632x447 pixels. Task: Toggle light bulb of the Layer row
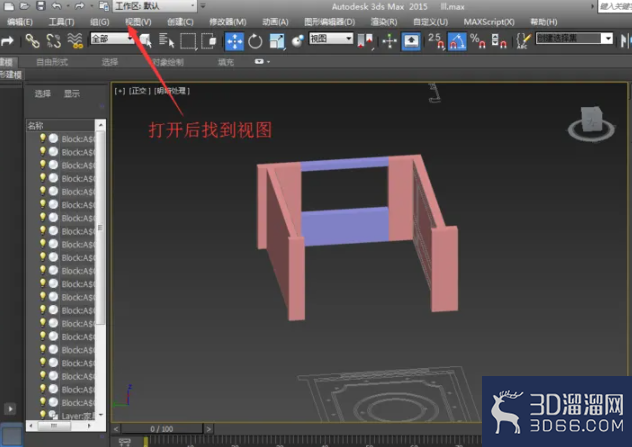43,414
